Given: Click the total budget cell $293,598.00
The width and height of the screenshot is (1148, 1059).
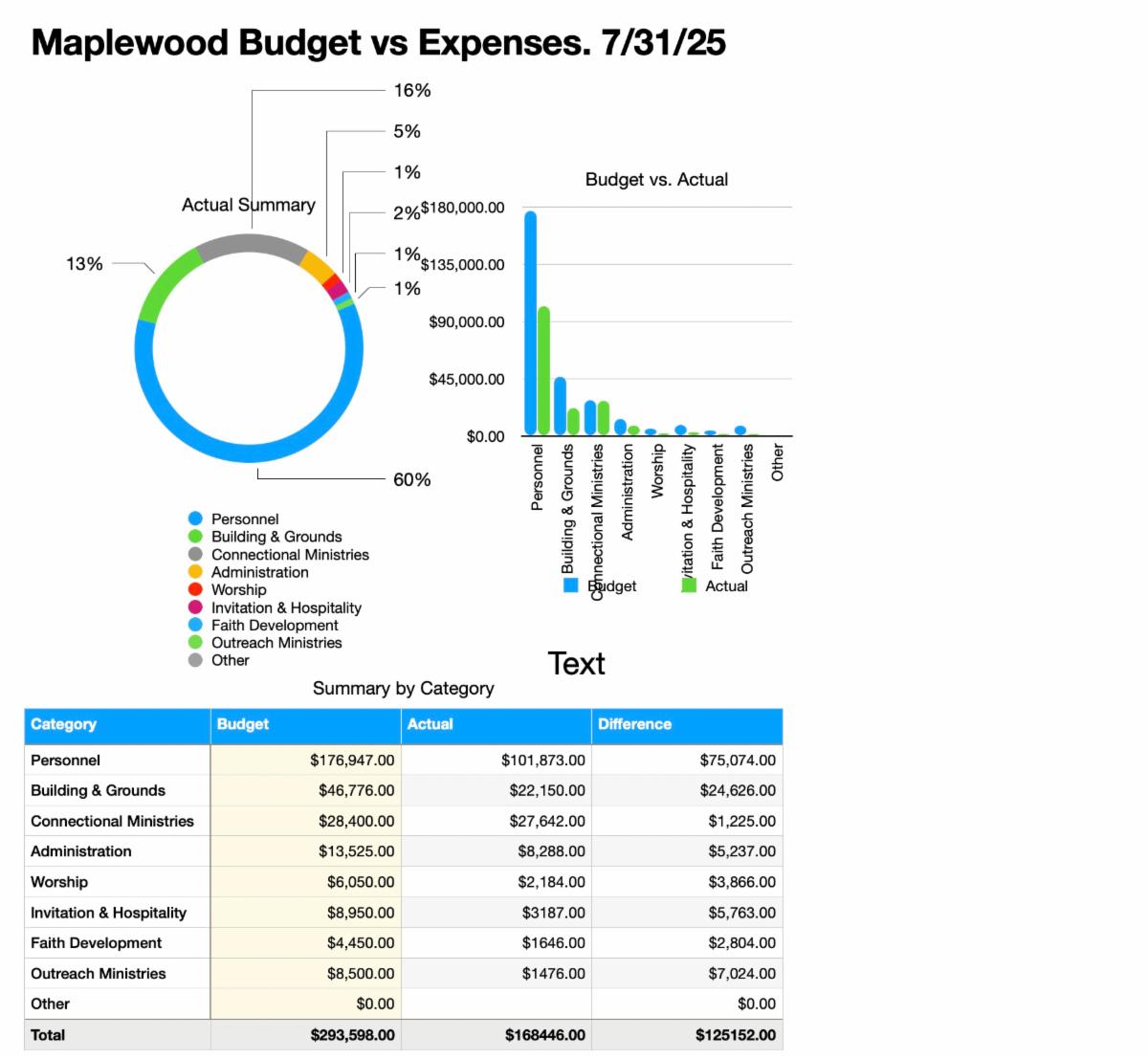Looking at the screenshot, I should 305,1035.
